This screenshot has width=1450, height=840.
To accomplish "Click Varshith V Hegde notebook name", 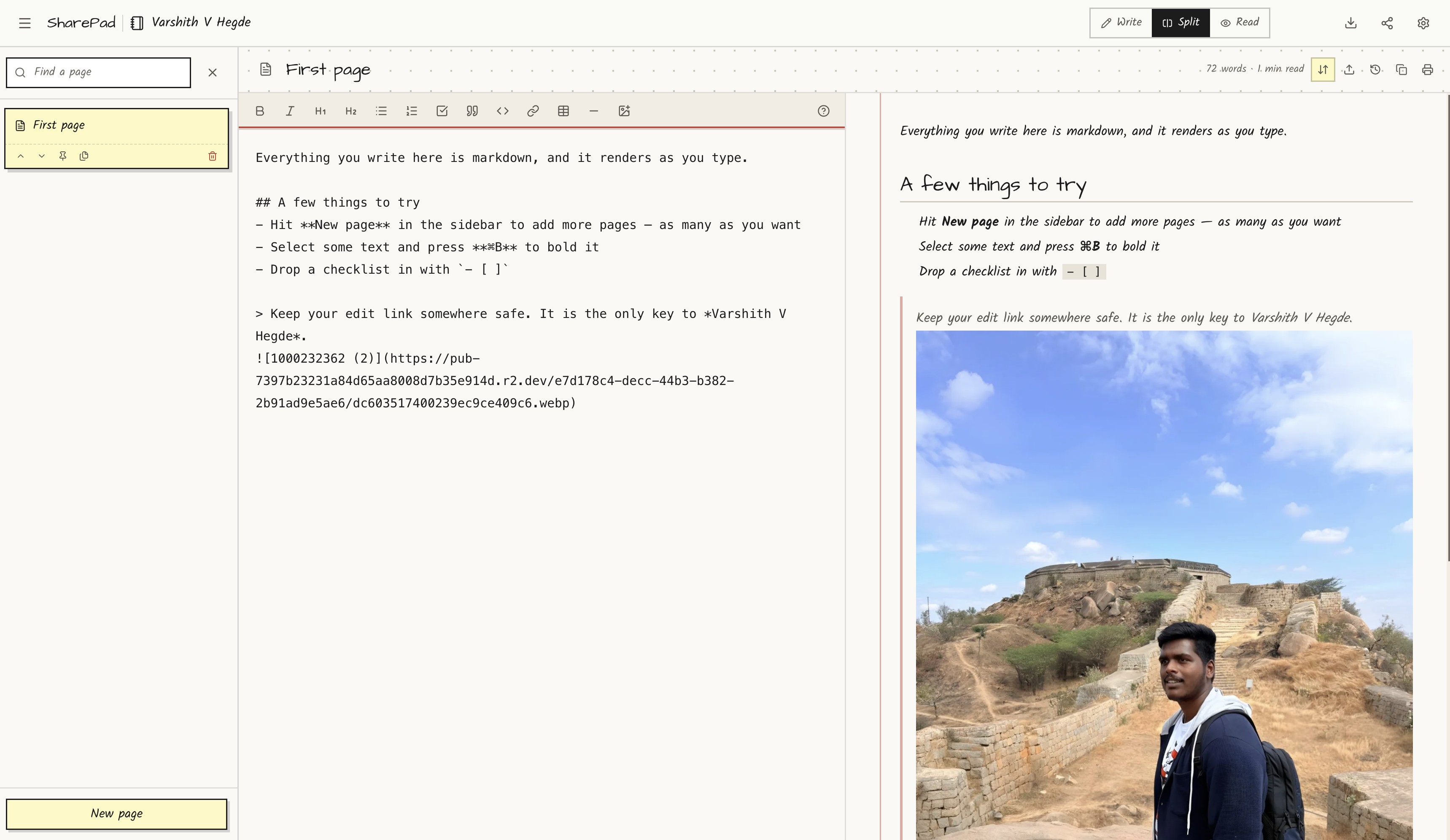I will (x=202, y=22).
